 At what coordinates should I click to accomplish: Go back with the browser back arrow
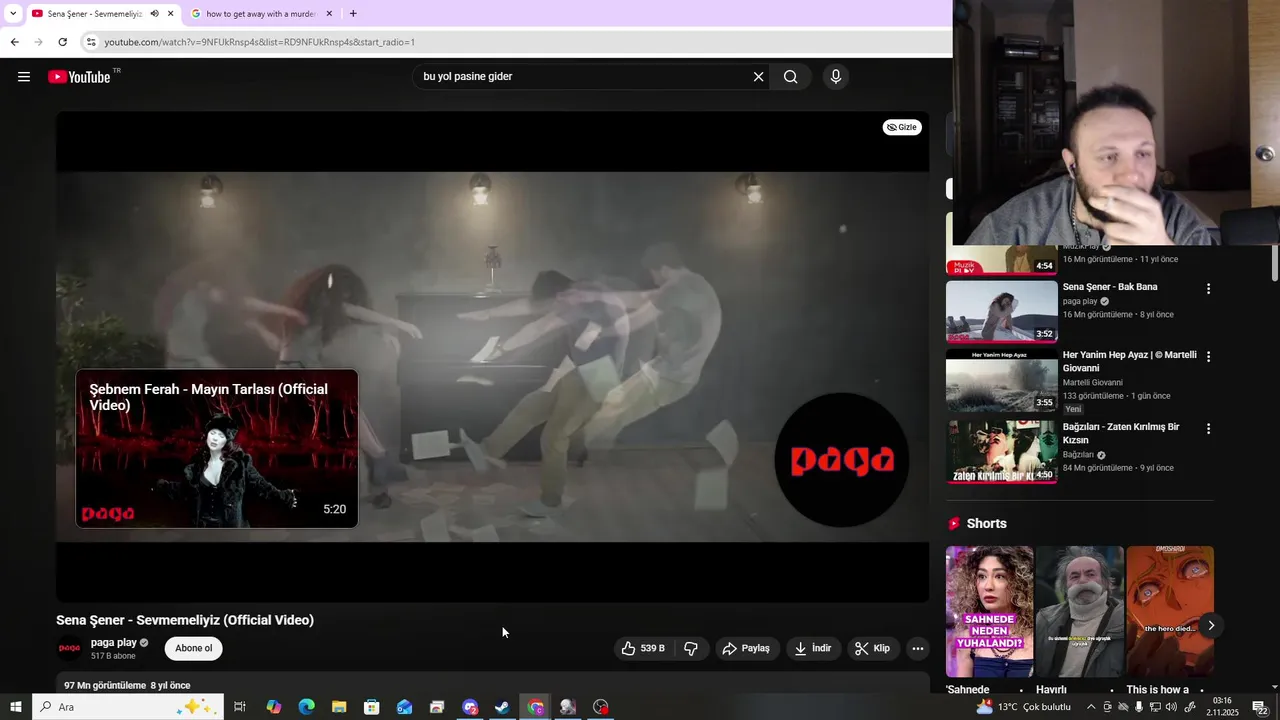coord(14,42)
